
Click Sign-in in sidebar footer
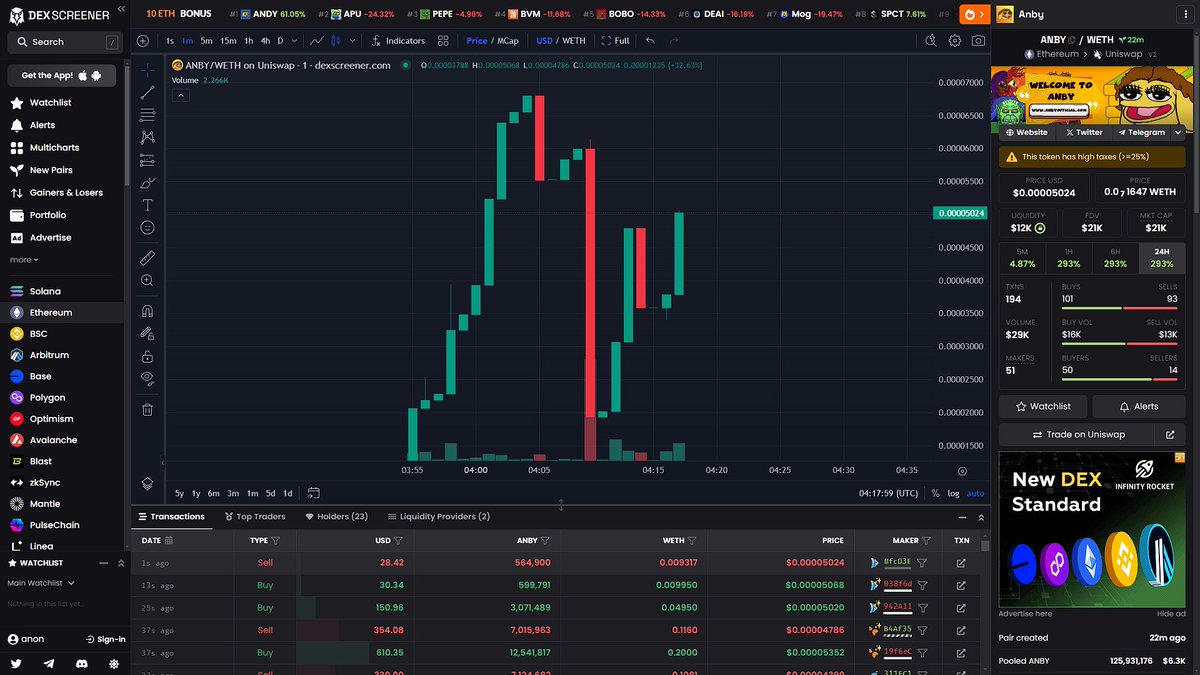[104, 639]
